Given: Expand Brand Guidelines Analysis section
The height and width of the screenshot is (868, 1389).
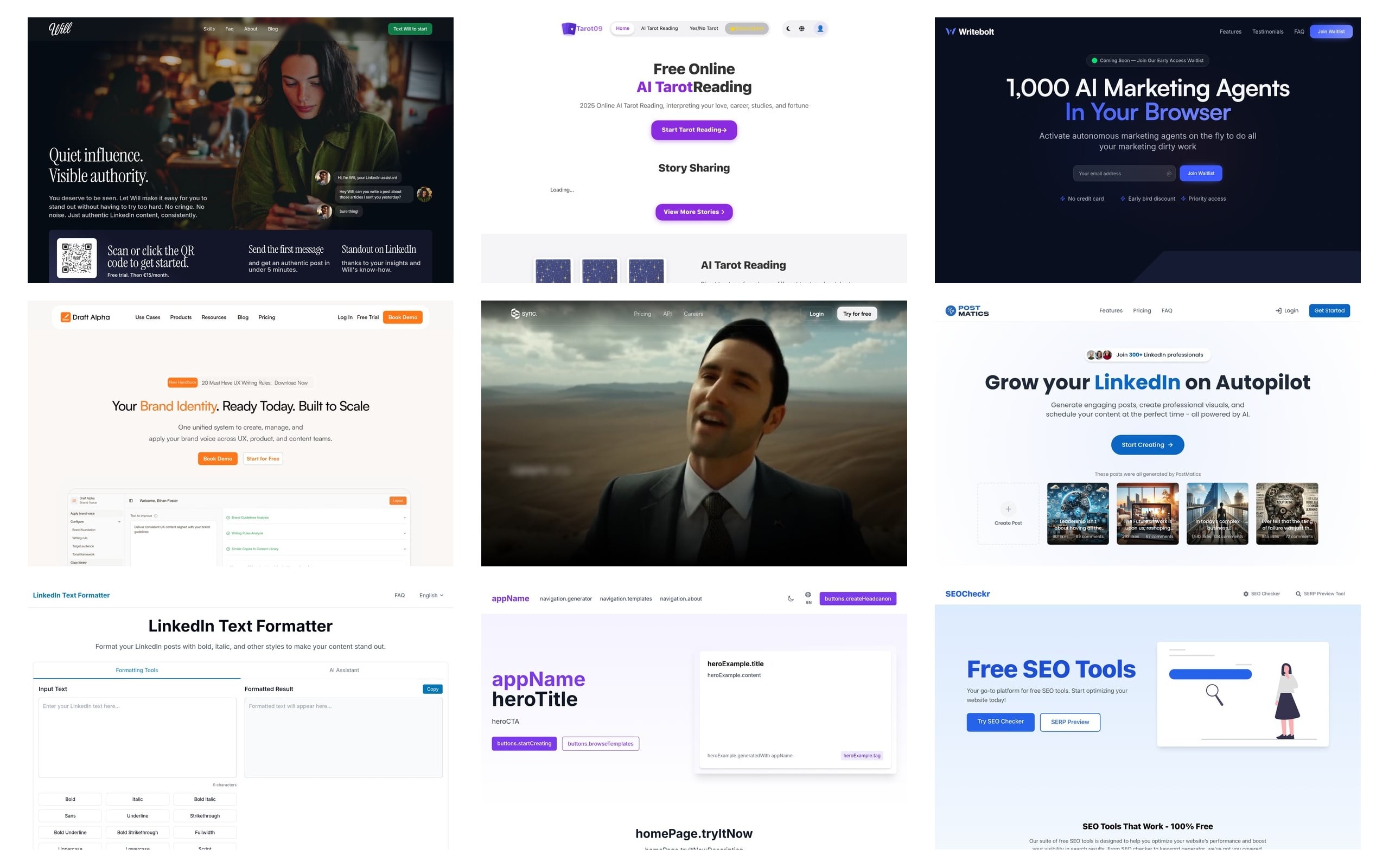Looking at the screenshot, I should point(316,517).
